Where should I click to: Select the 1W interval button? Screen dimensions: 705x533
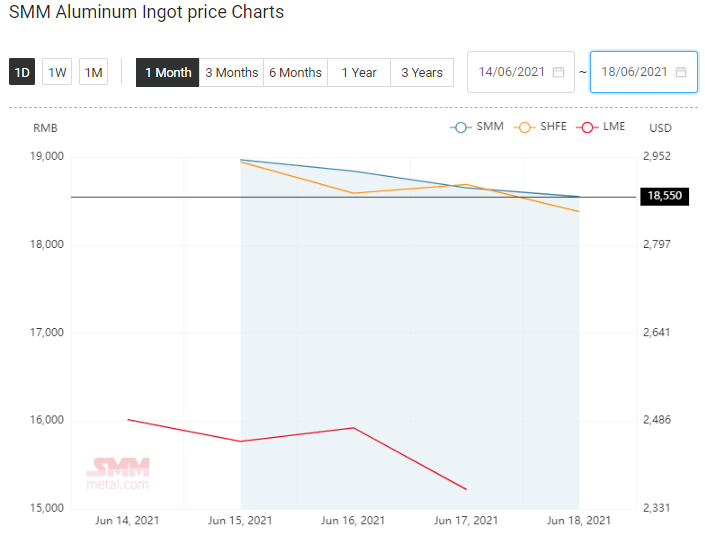(x=57, y=72)
